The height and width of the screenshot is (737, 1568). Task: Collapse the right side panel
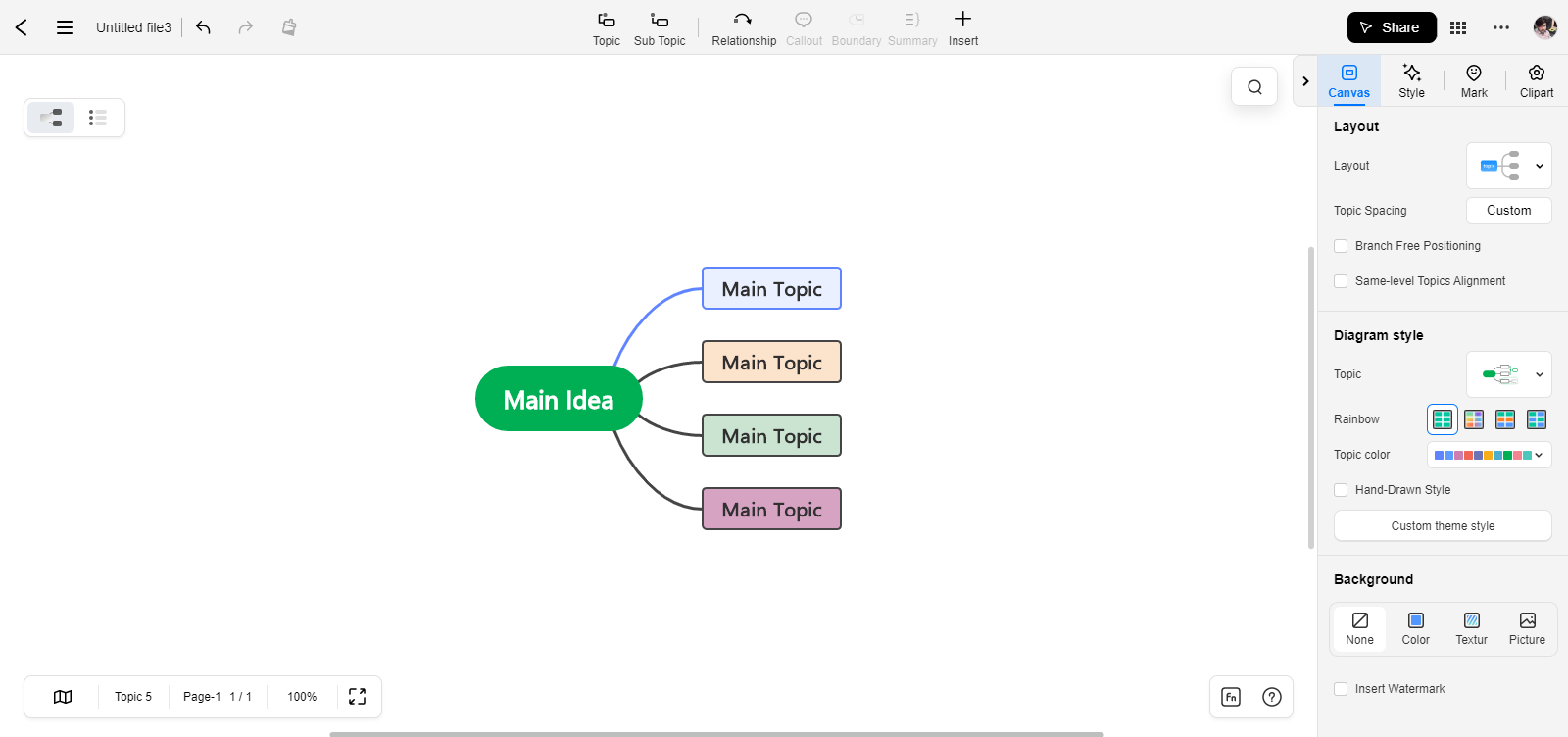tap(1305, 81)
